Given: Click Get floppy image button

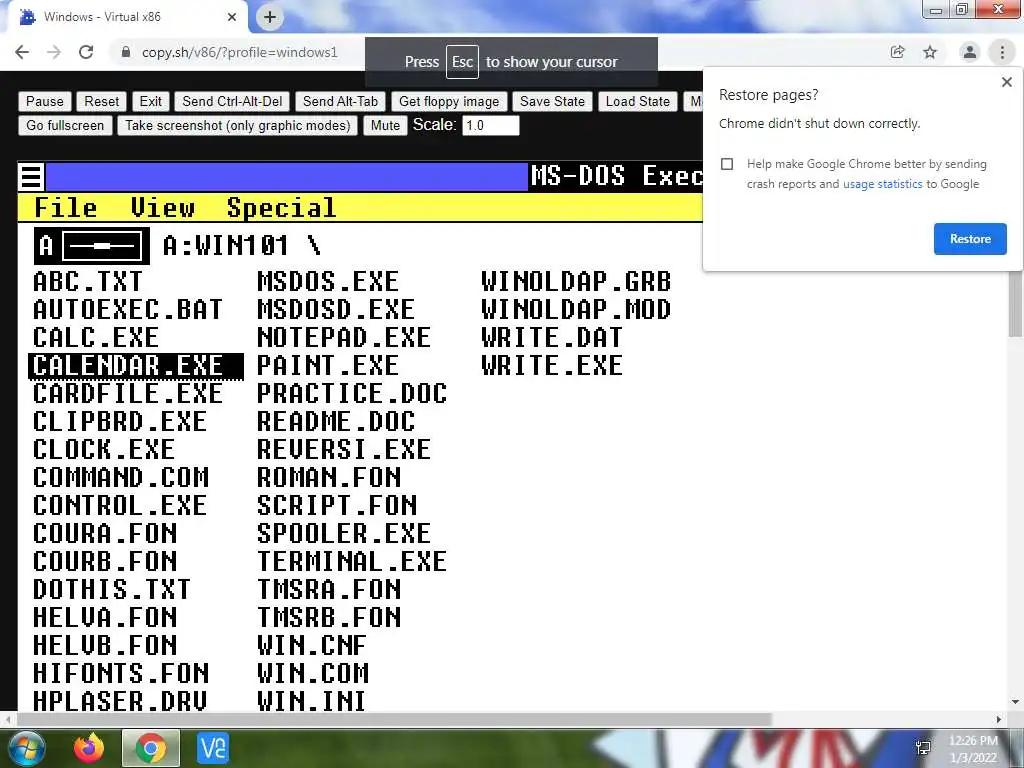Looking at the screenshot, I should [x=449, y=101].
